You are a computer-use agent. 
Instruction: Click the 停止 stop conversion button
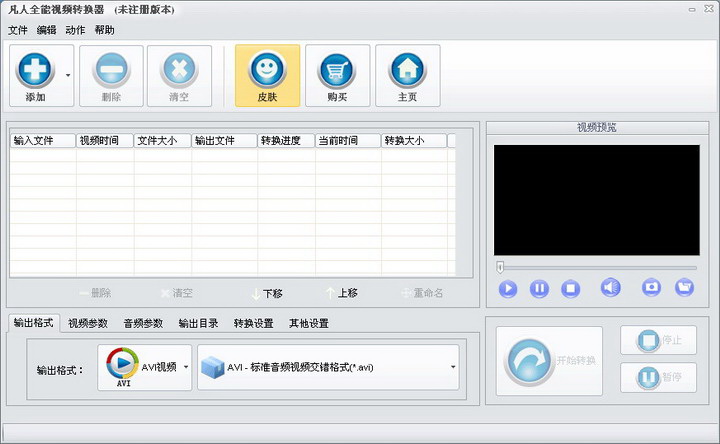(x=658, y=340)
